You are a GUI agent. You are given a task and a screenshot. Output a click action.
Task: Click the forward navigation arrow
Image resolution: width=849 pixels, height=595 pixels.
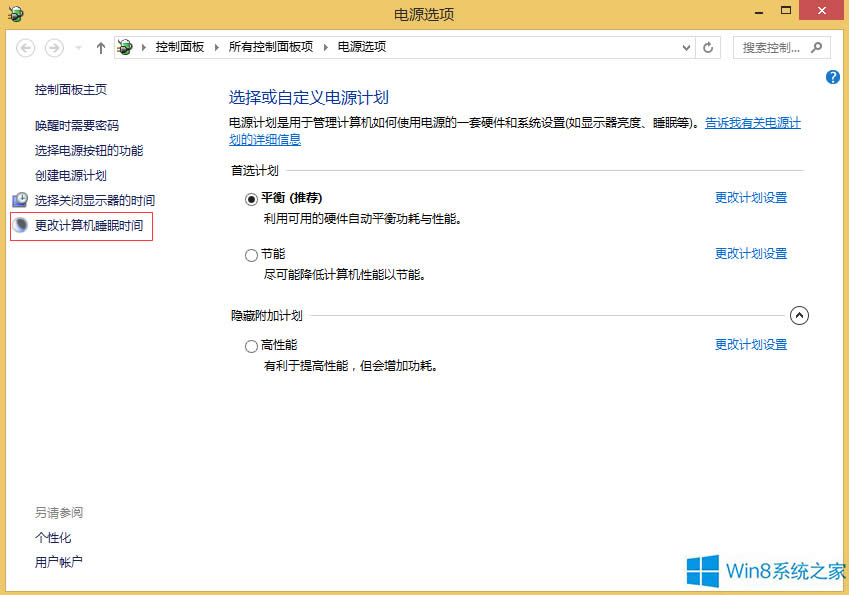[54, 48]
